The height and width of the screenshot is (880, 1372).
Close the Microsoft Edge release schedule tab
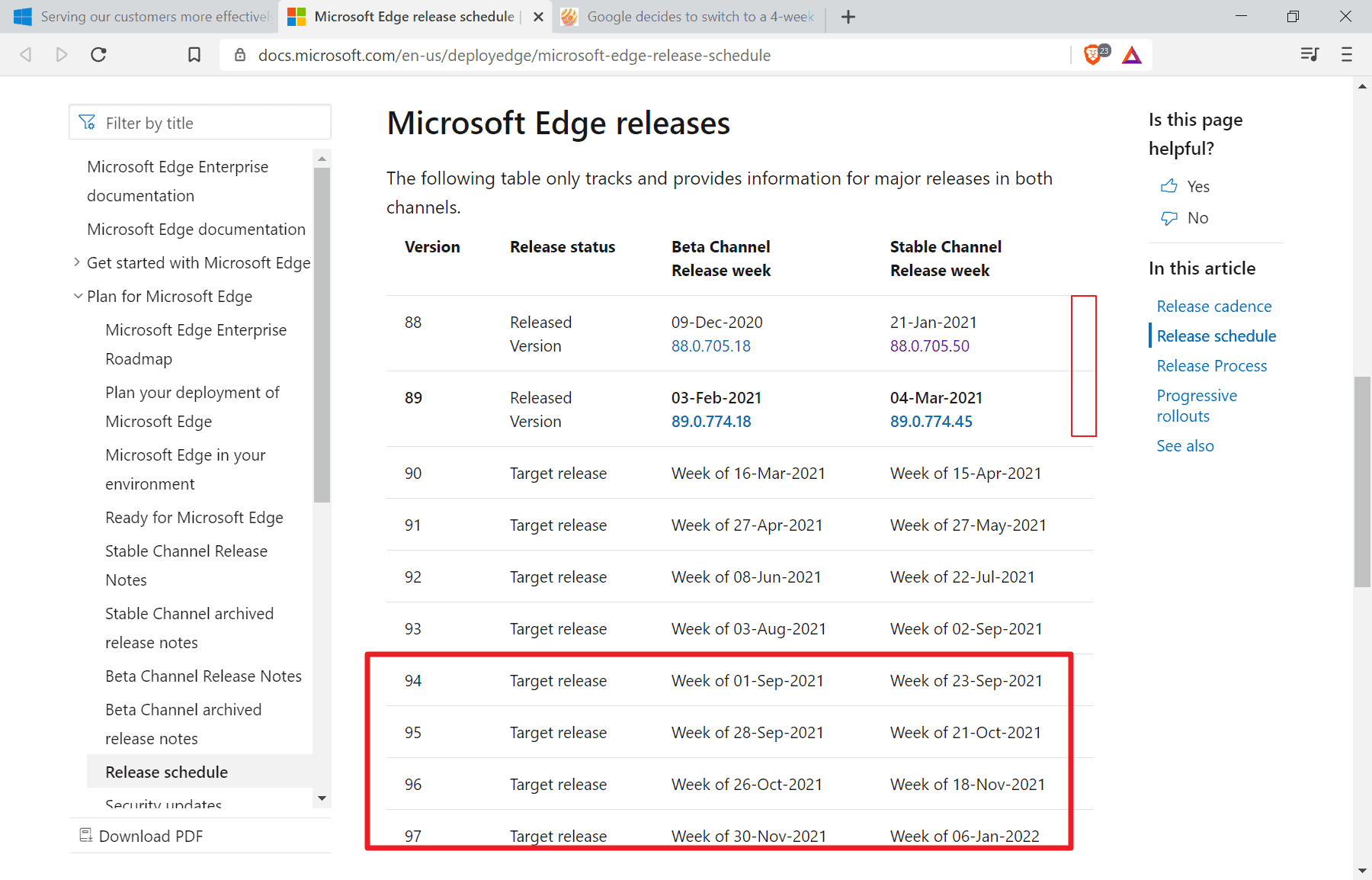click(x=538, y=17)
